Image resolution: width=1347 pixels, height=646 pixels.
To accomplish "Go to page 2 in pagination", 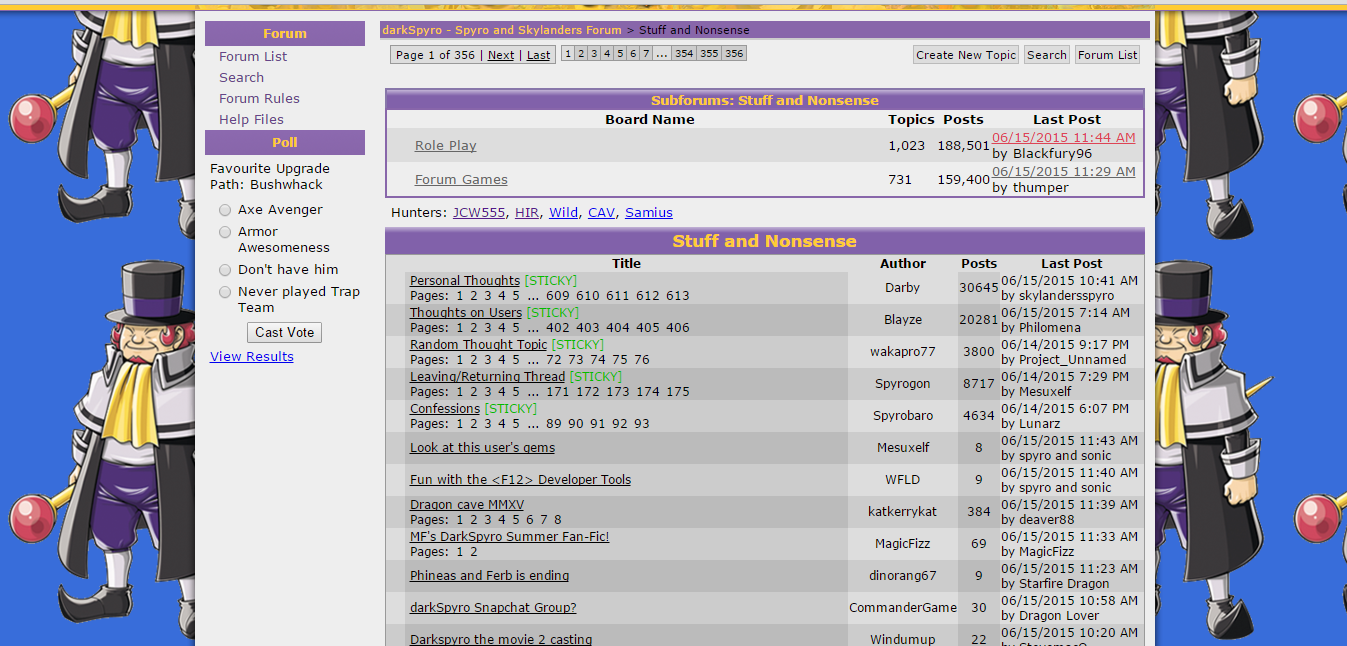I will pos(581,54).
